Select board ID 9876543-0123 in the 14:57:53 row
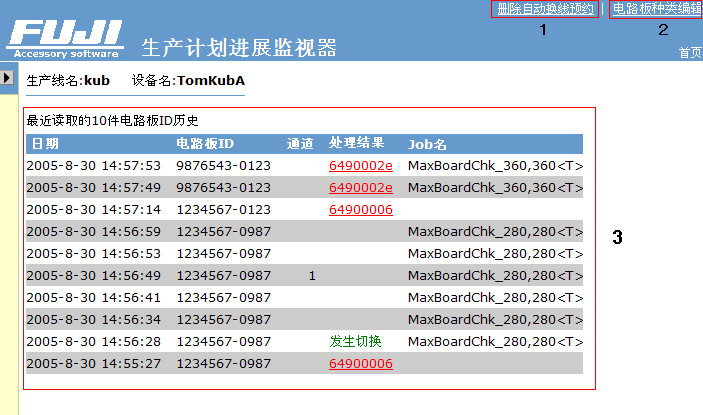The image size is (703, 415). pos(223,165)
